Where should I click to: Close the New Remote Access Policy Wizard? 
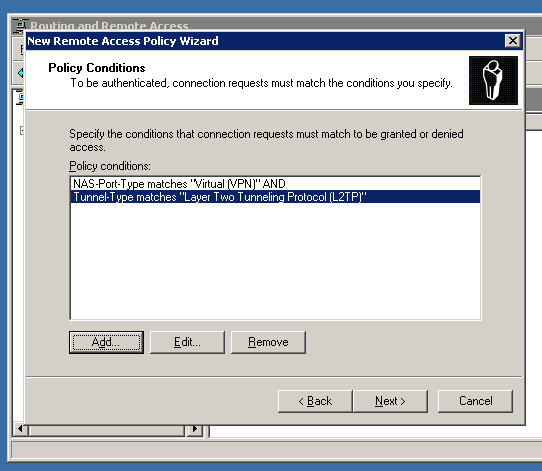pyautogui.click(x=513, y=41)
